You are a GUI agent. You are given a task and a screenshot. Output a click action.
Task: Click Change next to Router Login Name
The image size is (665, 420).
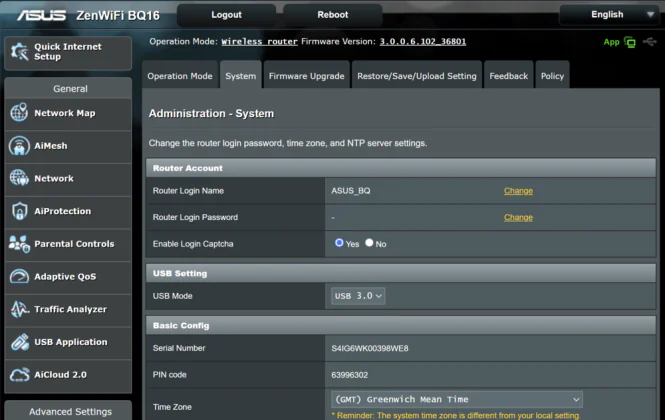click(x=518, y=191)
